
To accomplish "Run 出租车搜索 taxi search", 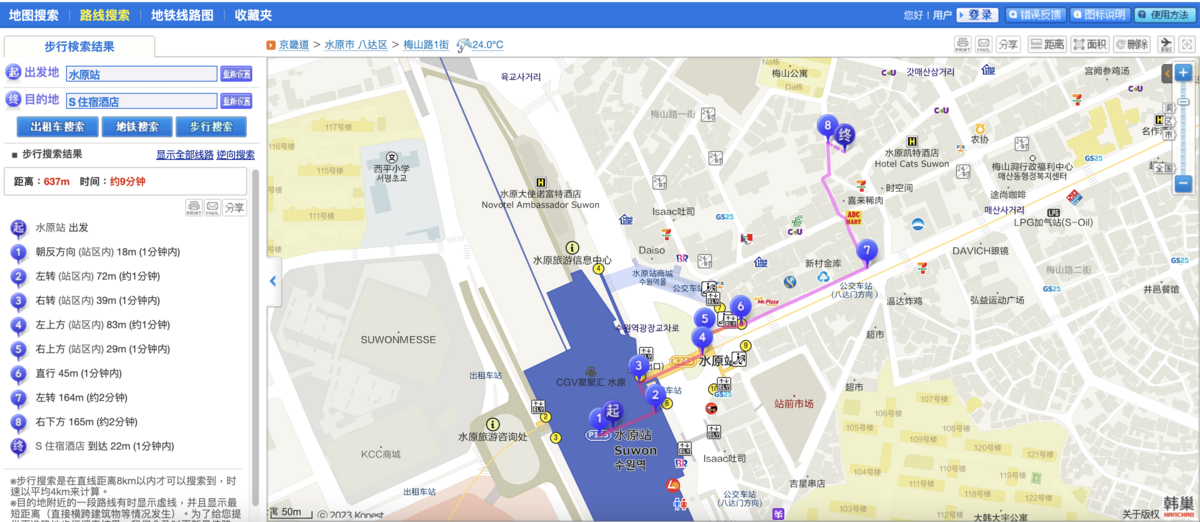I will pyautogui.click(x=57, y=127).
